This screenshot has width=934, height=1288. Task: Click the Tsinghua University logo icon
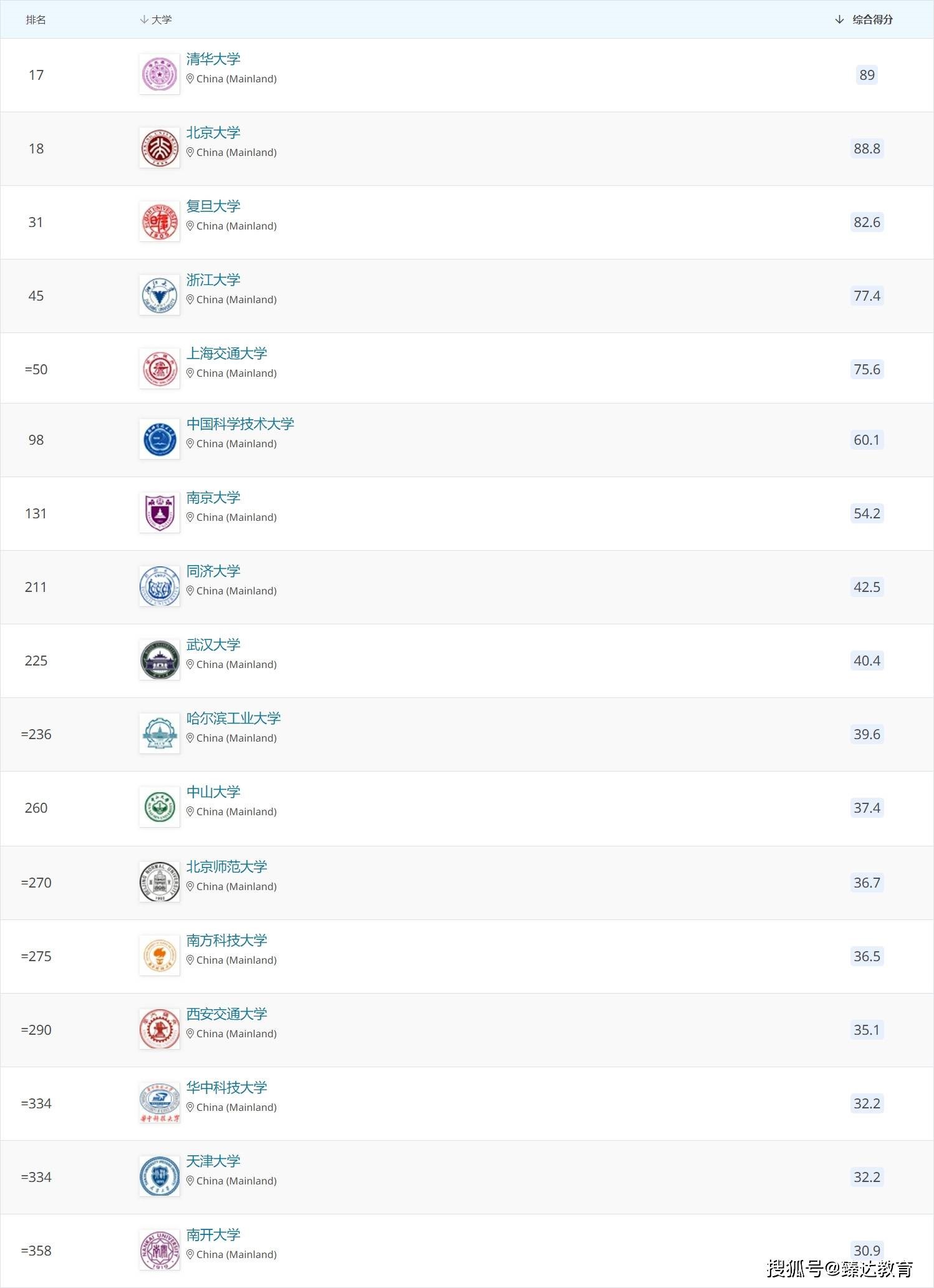click(x=160, y=74)
